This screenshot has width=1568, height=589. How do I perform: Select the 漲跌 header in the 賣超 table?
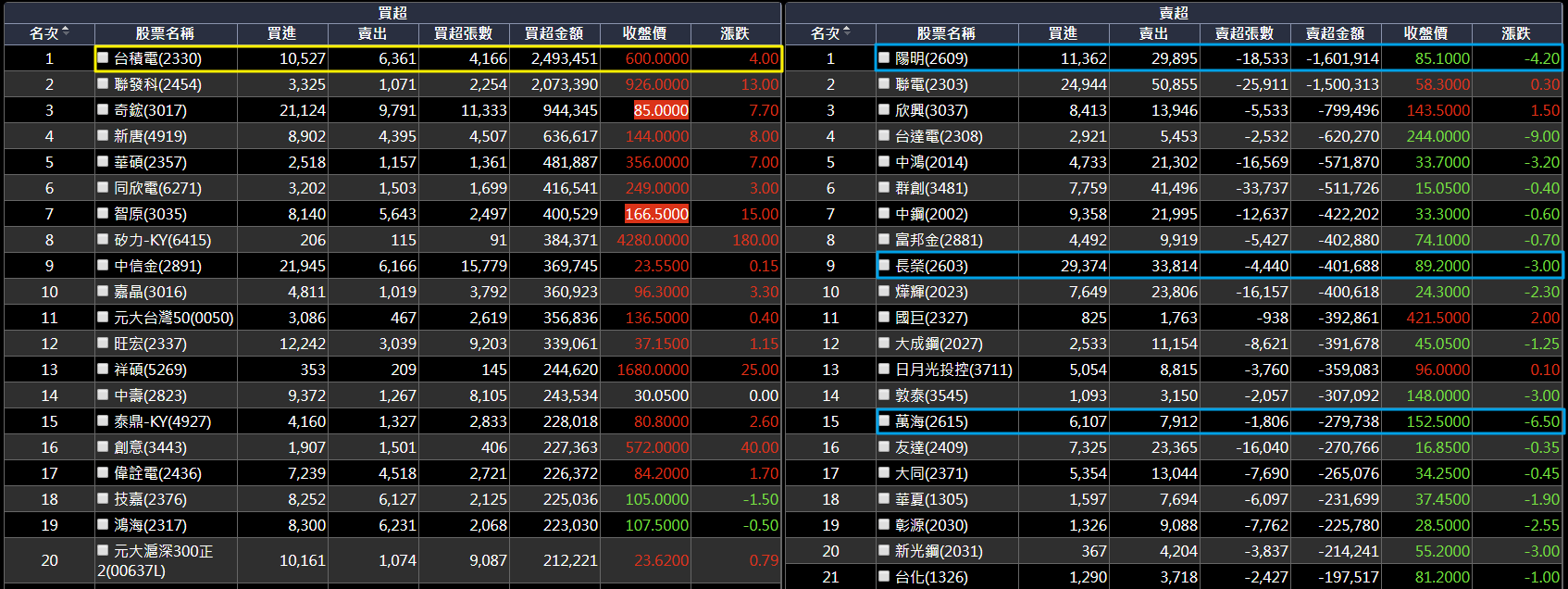(1516, 33)
